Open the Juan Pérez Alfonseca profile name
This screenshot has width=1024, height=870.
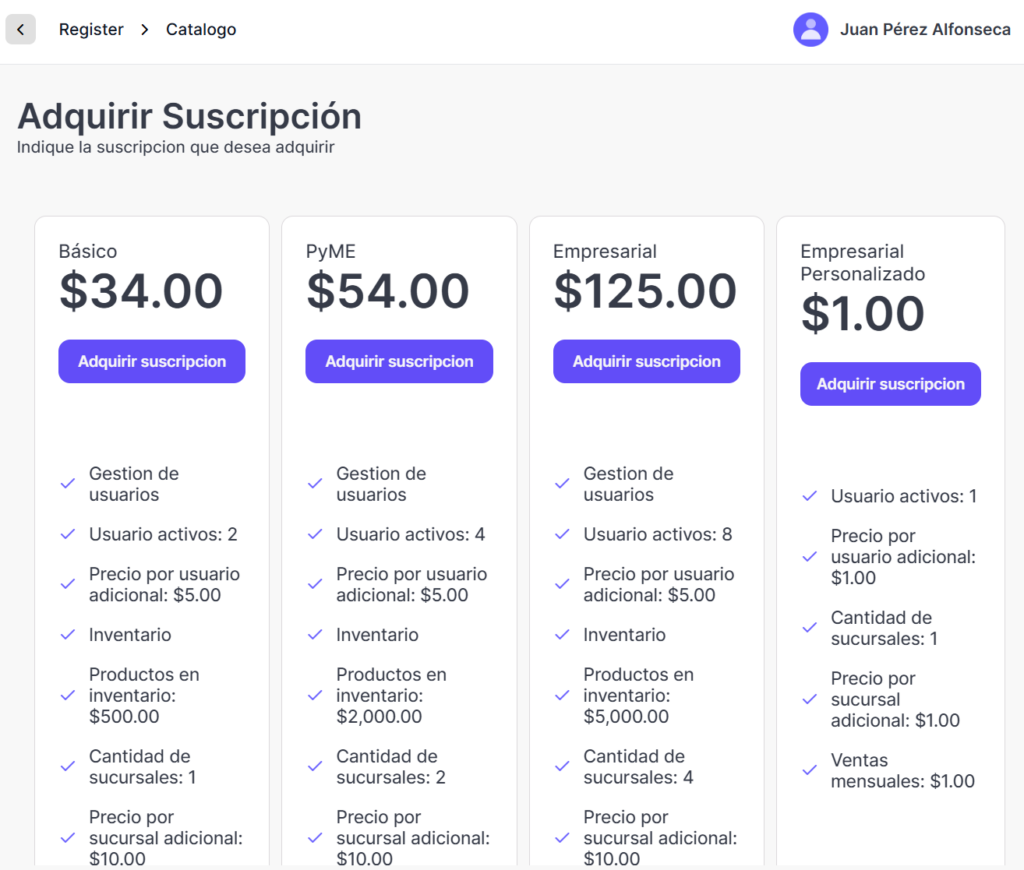point(925,30)
